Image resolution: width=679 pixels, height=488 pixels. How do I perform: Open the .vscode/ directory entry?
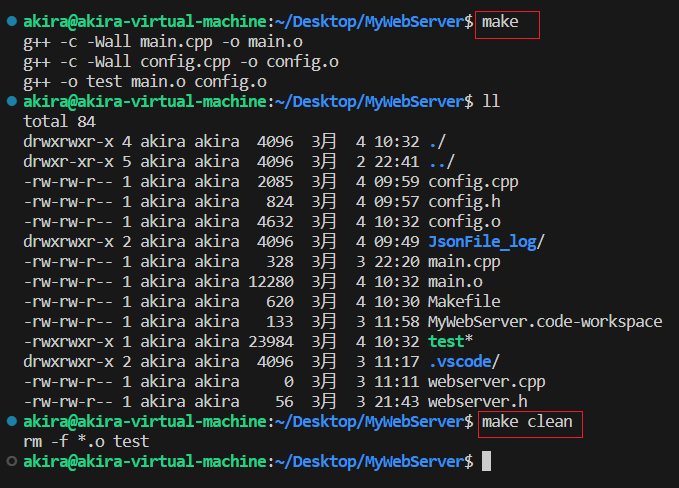[461, 362]
